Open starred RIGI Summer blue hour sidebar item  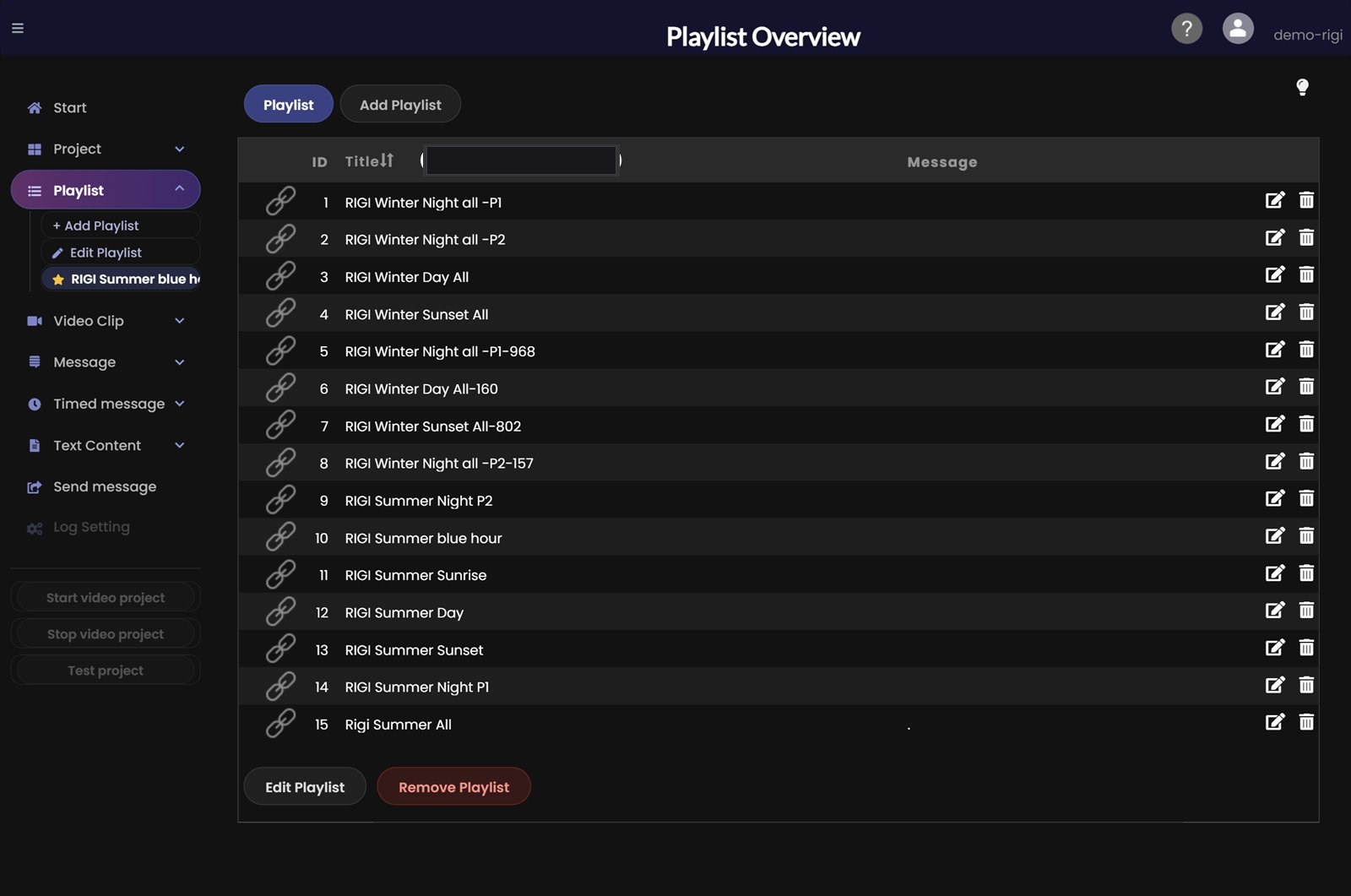121,279
